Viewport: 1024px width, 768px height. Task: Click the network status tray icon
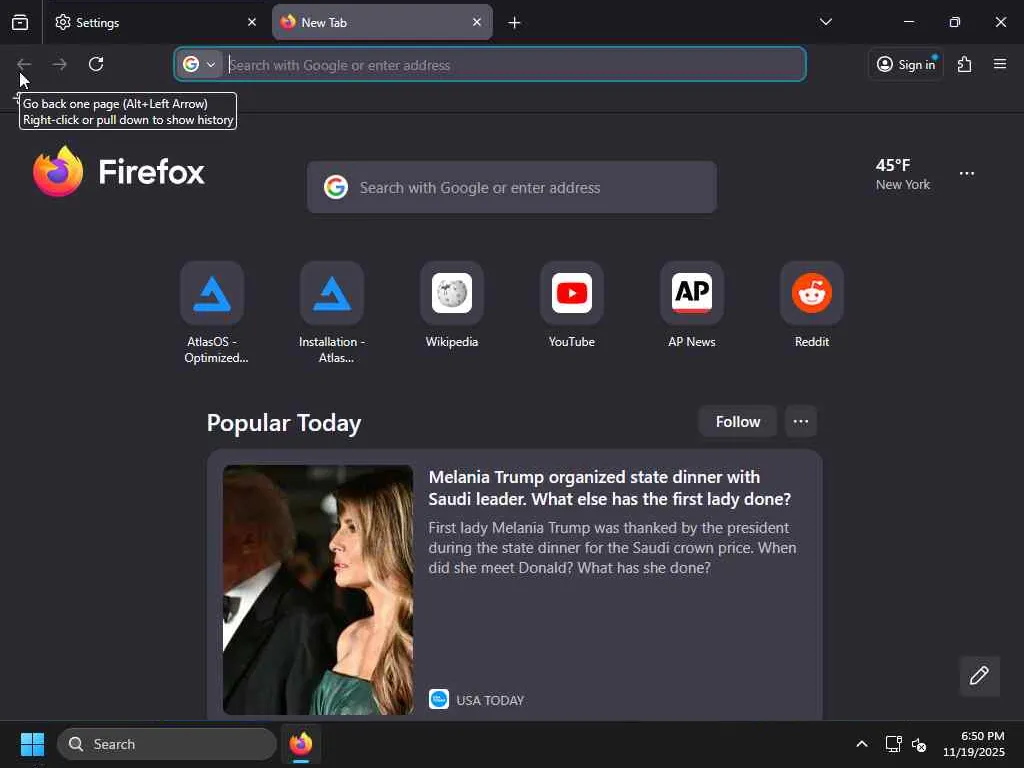(893, 744)
